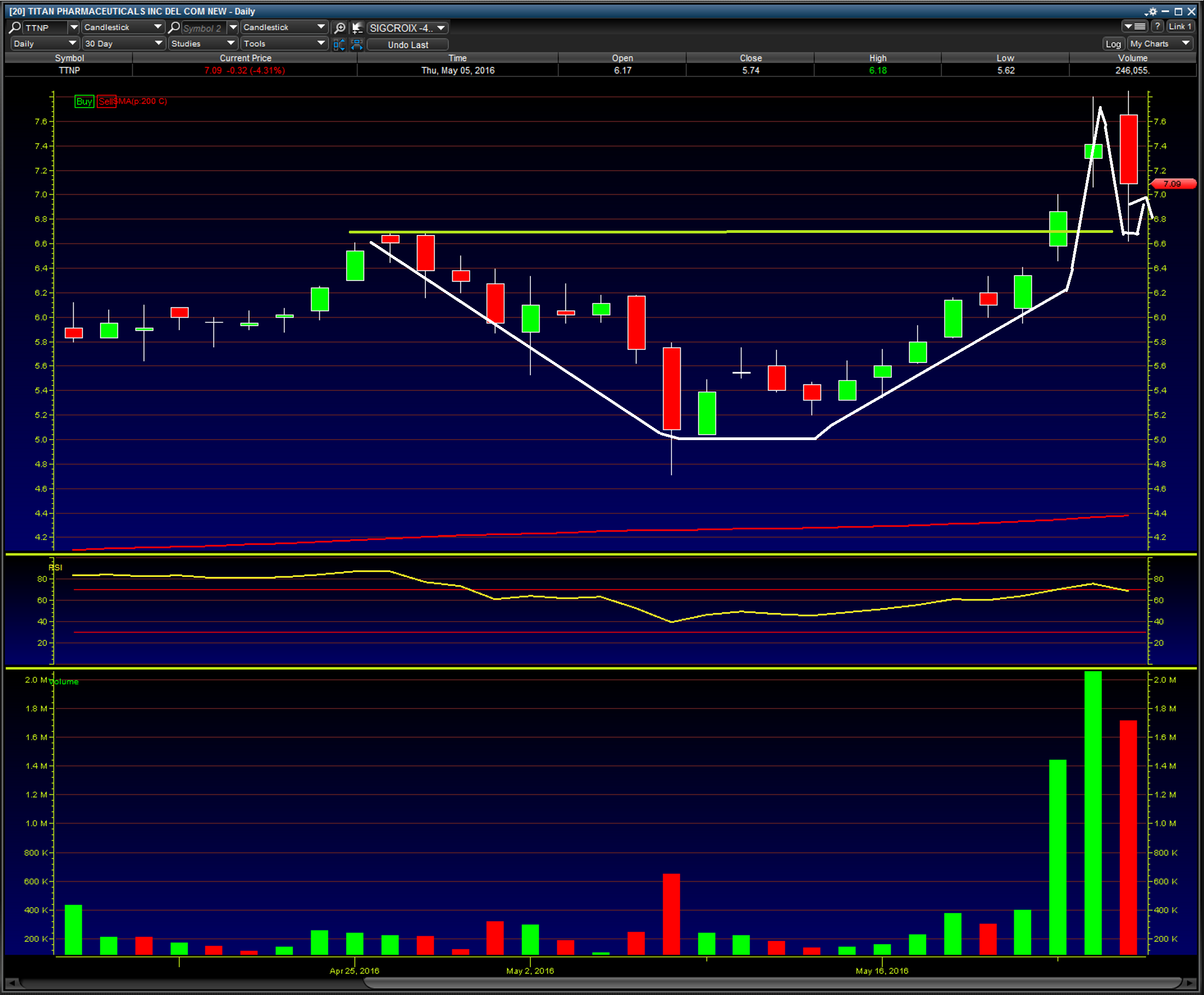Open the SIGCROIX template dropdown

(x=407, y=27)
